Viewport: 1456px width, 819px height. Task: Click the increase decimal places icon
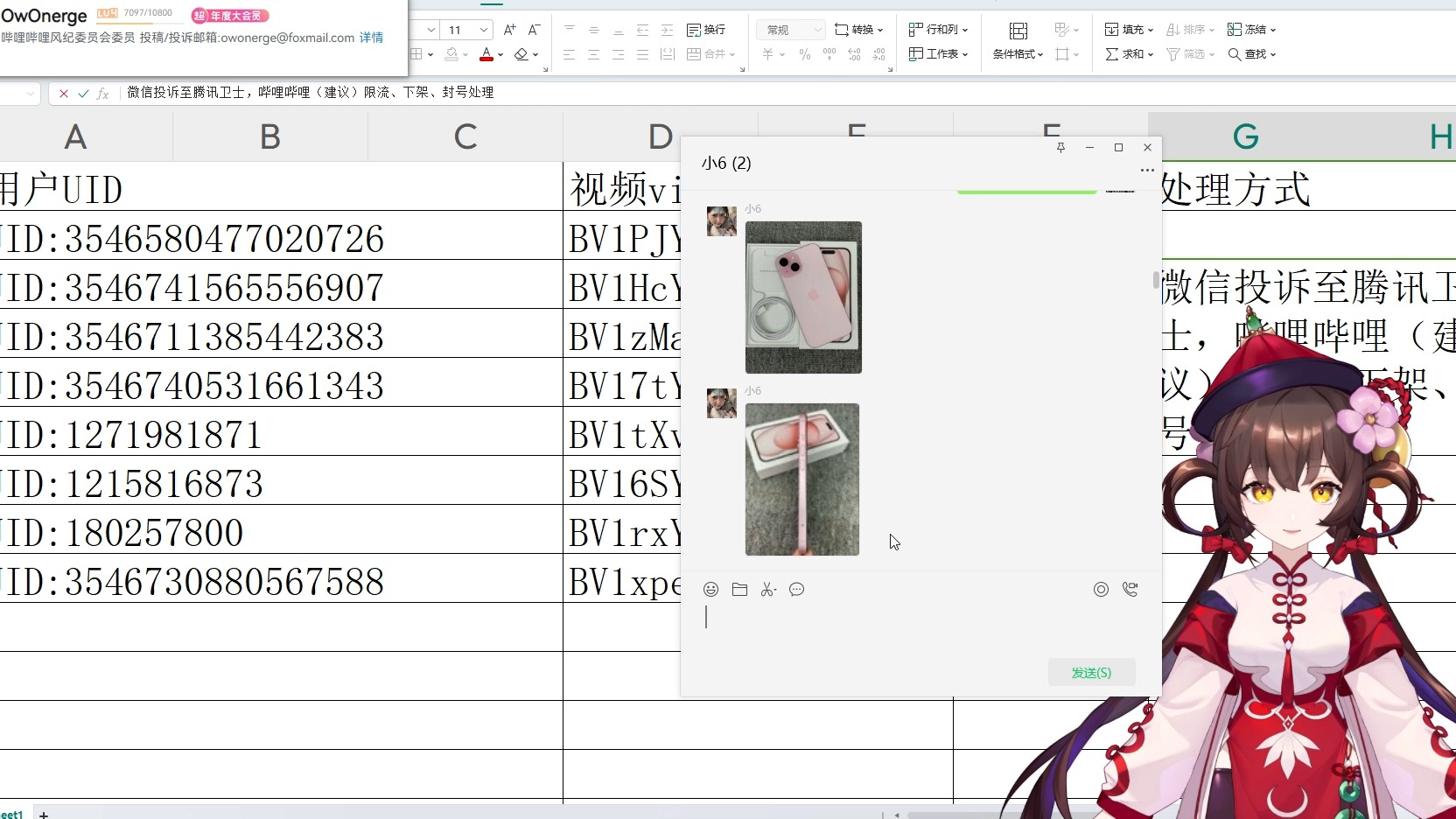point(854,54)
